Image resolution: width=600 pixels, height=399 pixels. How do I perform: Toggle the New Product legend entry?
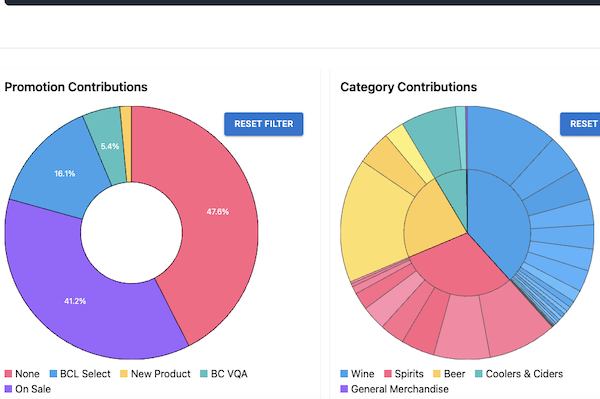pyautogui.click(x=155, y=374)
